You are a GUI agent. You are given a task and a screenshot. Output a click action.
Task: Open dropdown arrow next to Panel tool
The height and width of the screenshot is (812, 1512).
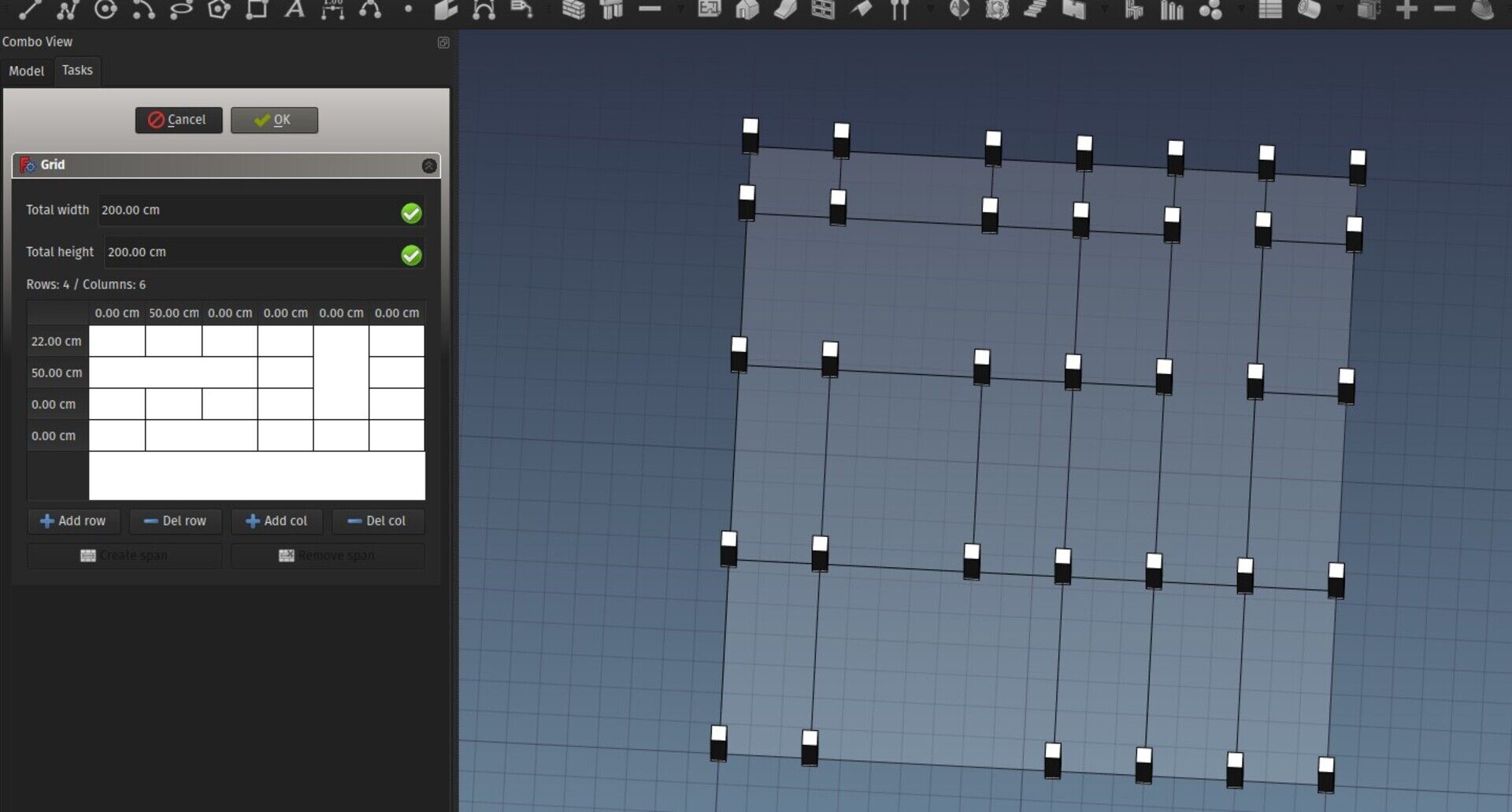[x=1104, y=9]
